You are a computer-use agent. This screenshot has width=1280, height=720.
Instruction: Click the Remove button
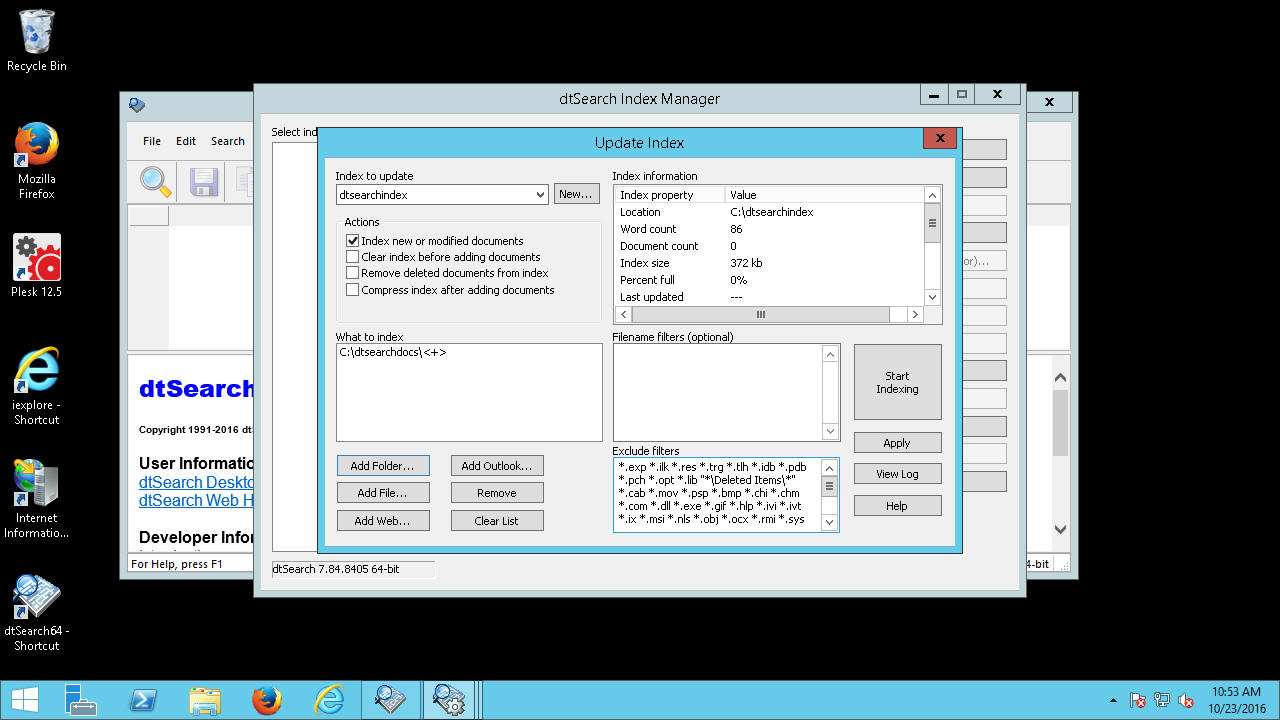(497, 493)
